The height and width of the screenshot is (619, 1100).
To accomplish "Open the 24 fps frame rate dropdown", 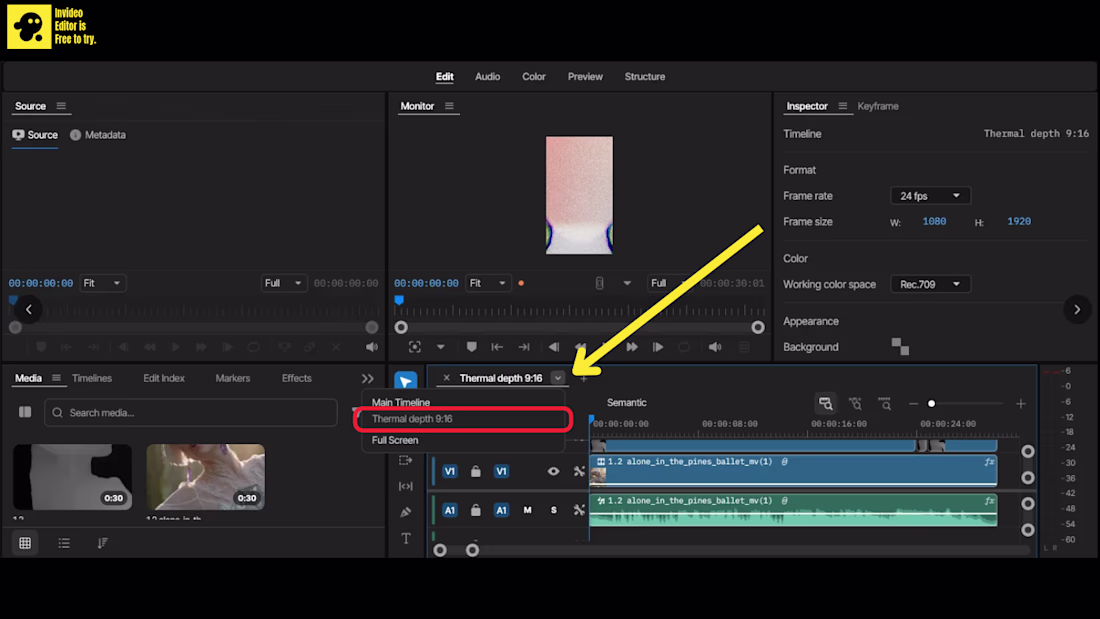I will click(x=930, y=196).
